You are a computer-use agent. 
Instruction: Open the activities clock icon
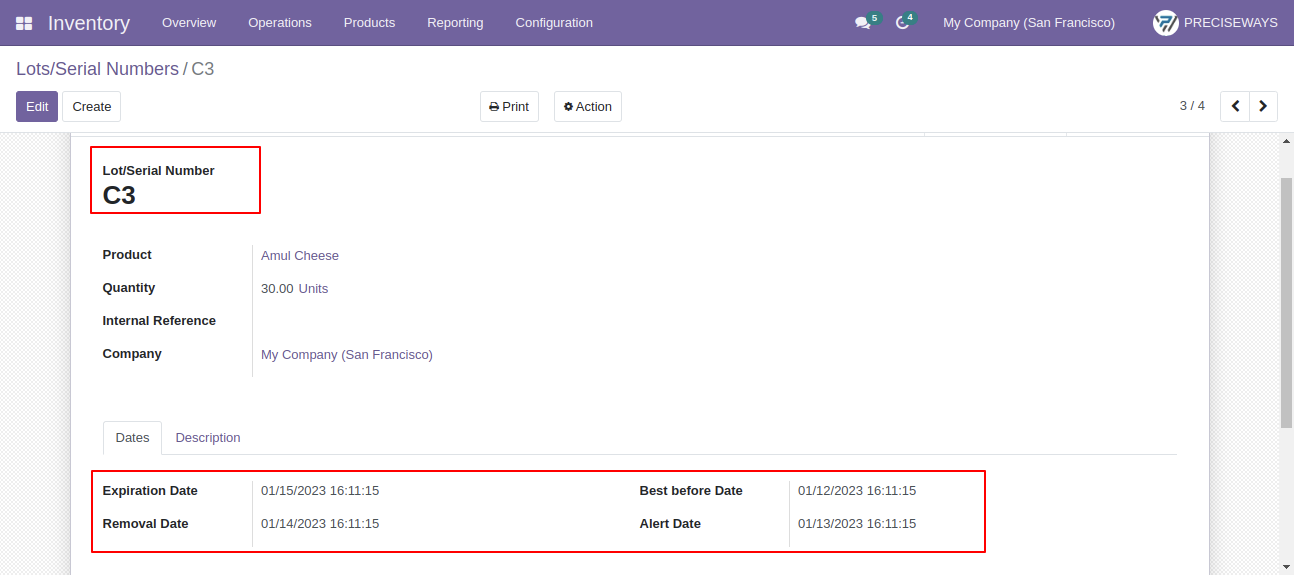902,22
